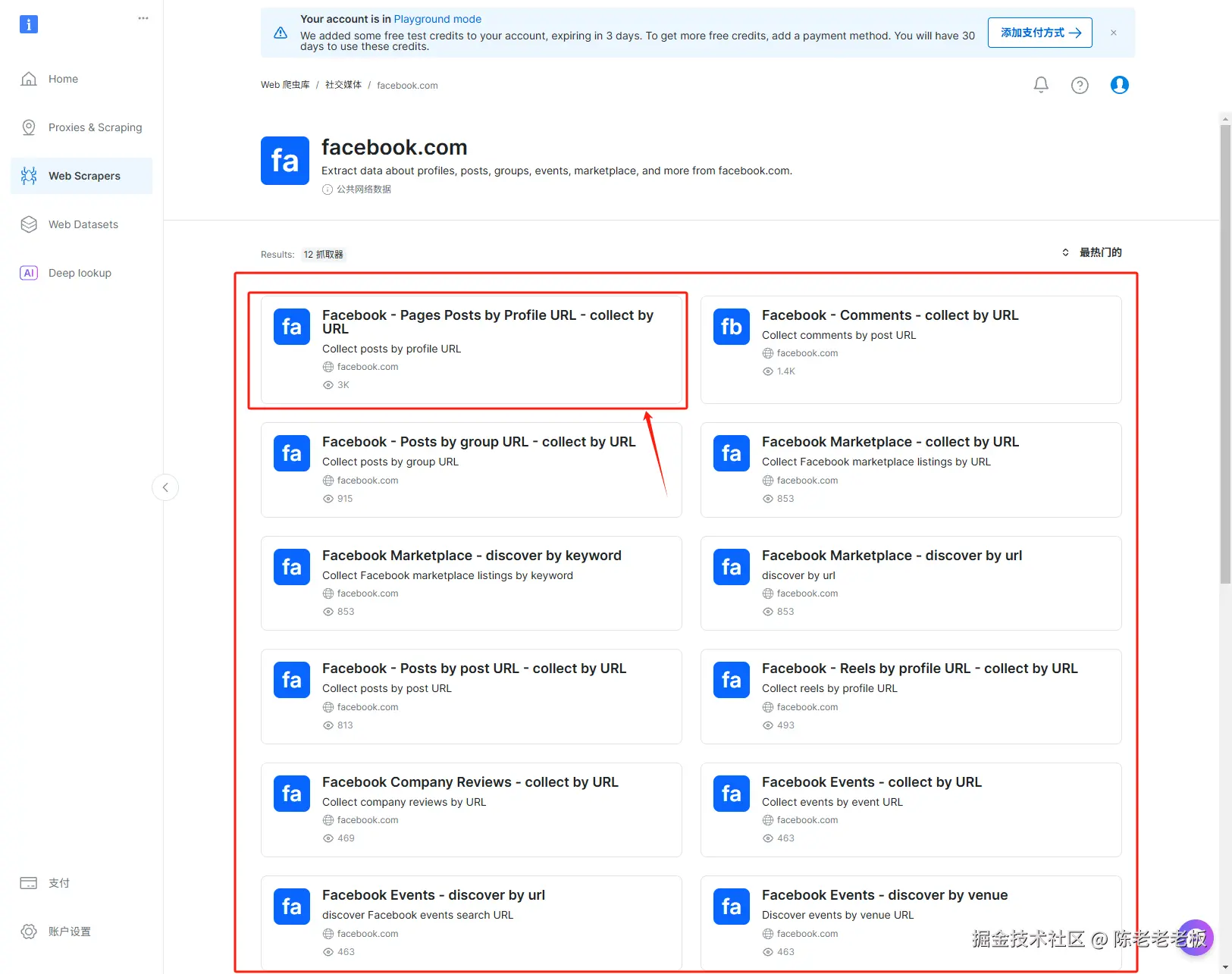Open Marketplace discover by keyword scraper

(x=471, y=583)
